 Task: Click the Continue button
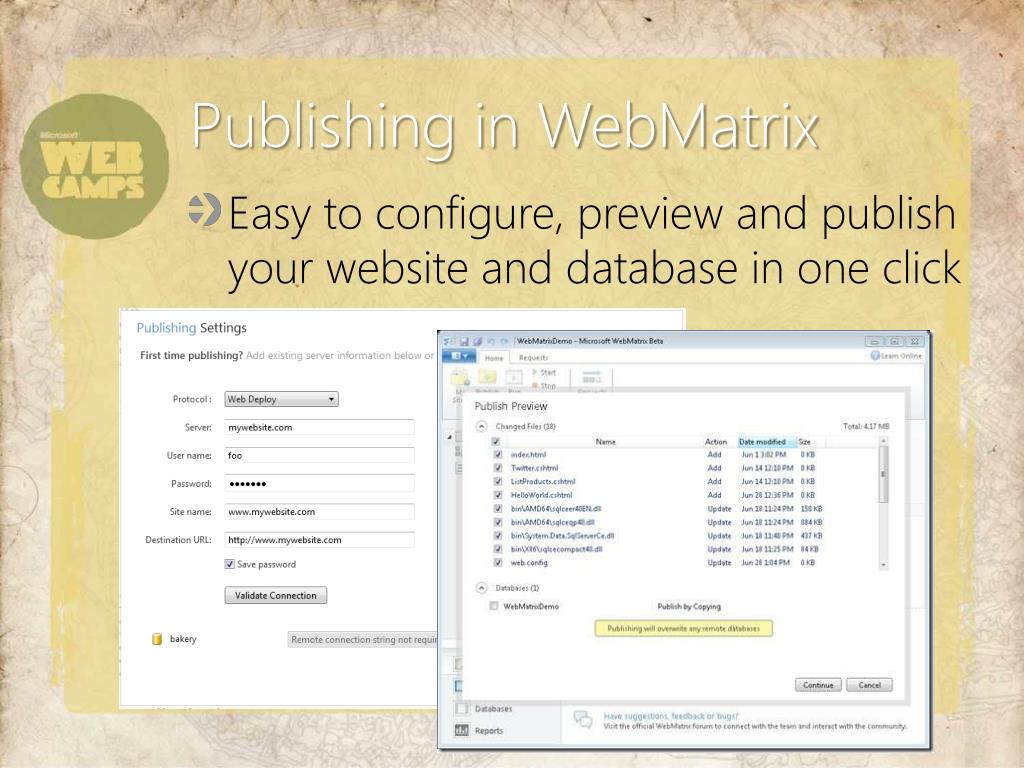818,685
